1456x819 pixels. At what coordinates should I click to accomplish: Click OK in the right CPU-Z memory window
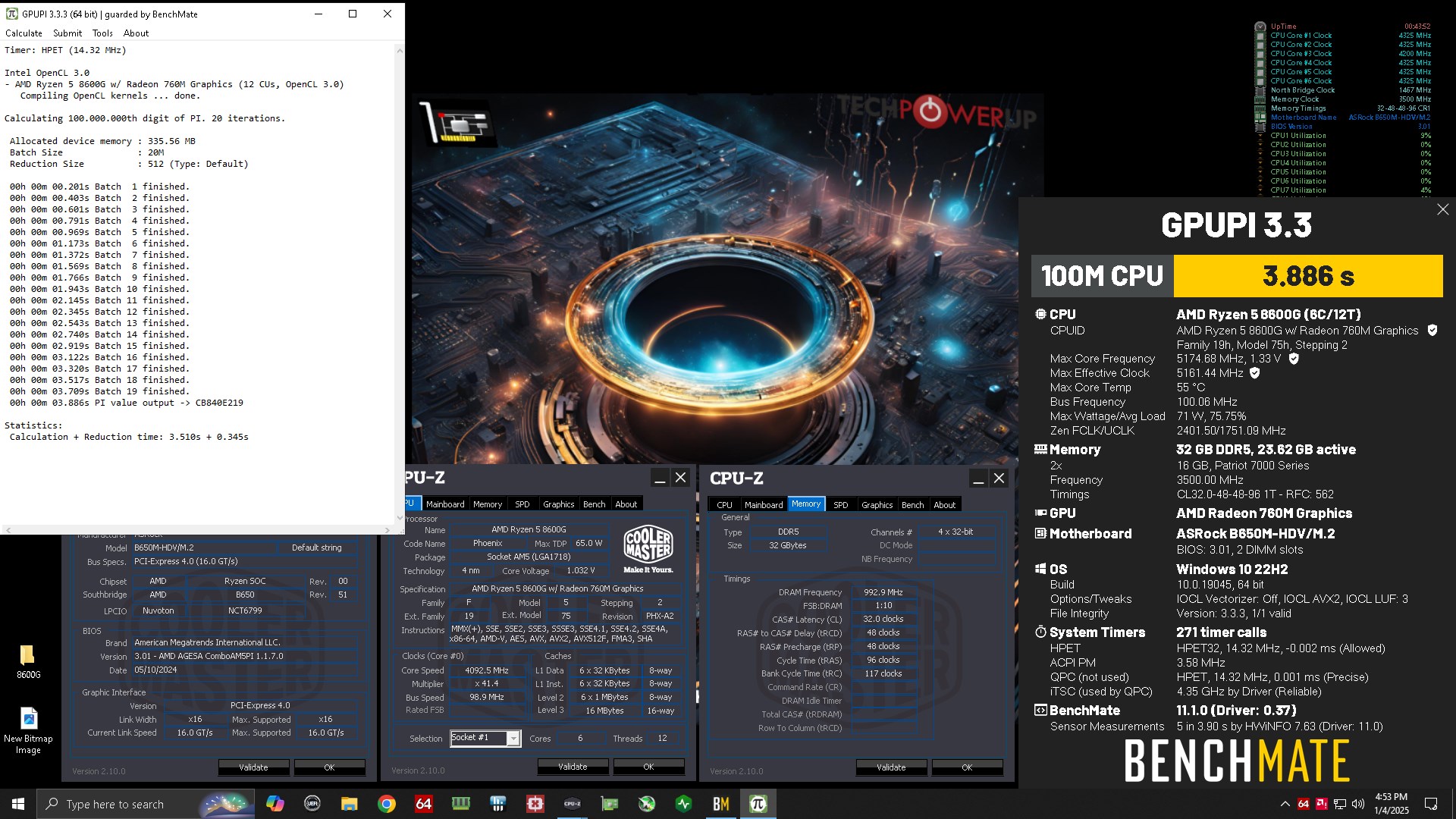pos(967,767)
